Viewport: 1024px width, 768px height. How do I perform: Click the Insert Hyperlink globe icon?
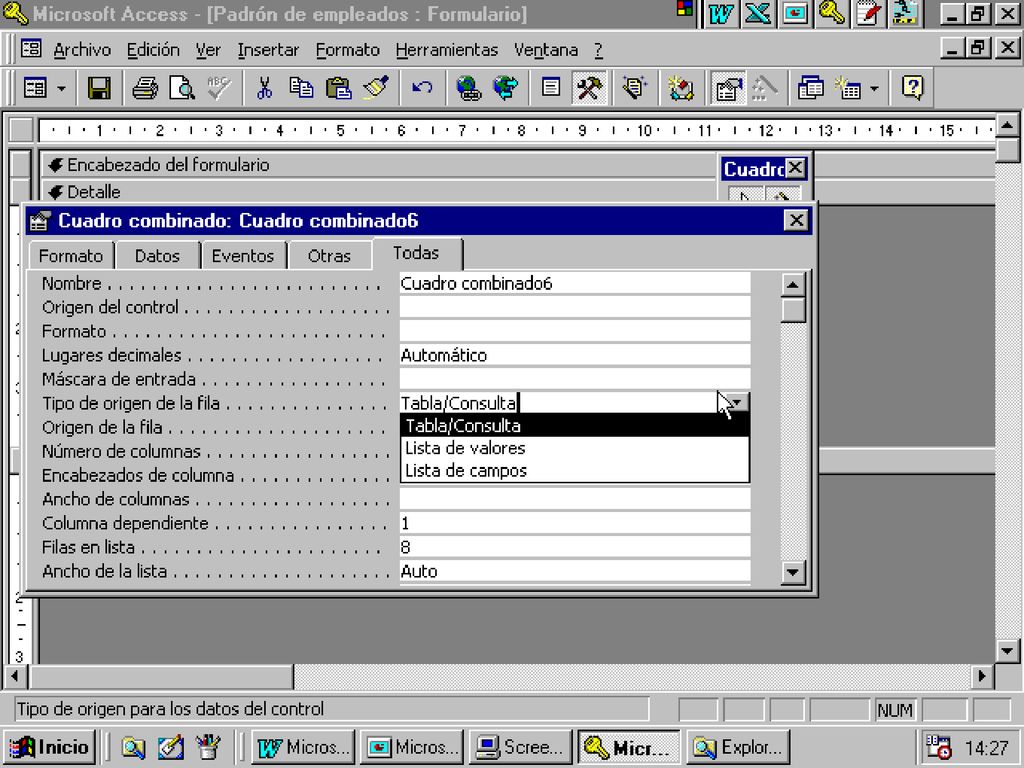(x=468, y=88)
